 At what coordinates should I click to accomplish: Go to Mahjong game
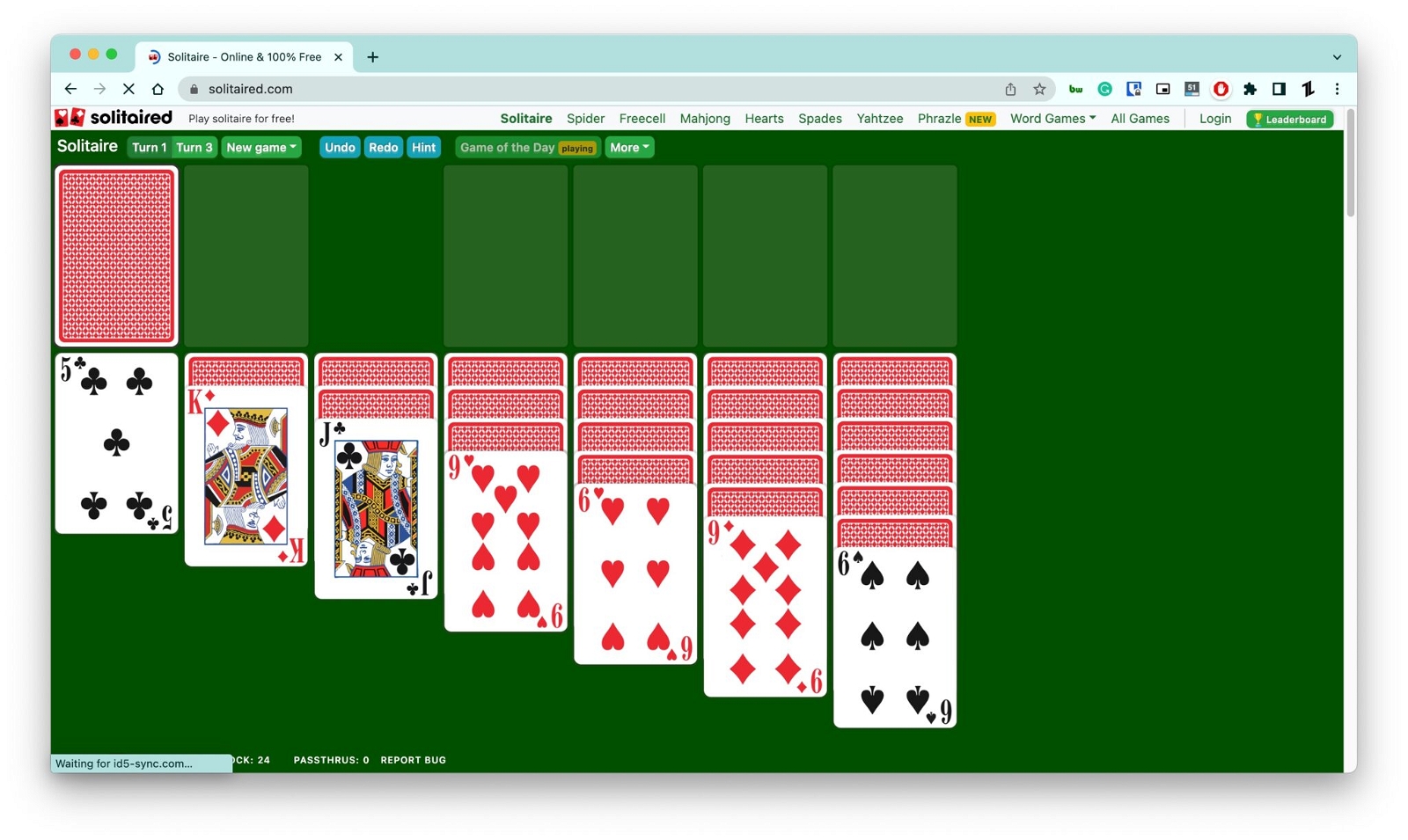(705, 119)
